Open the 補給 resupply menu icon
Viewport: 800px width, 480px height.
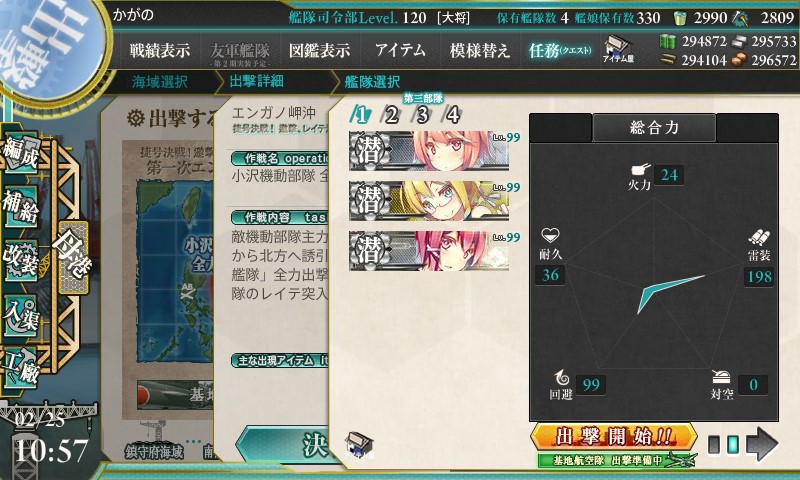[x=20, y=206]
